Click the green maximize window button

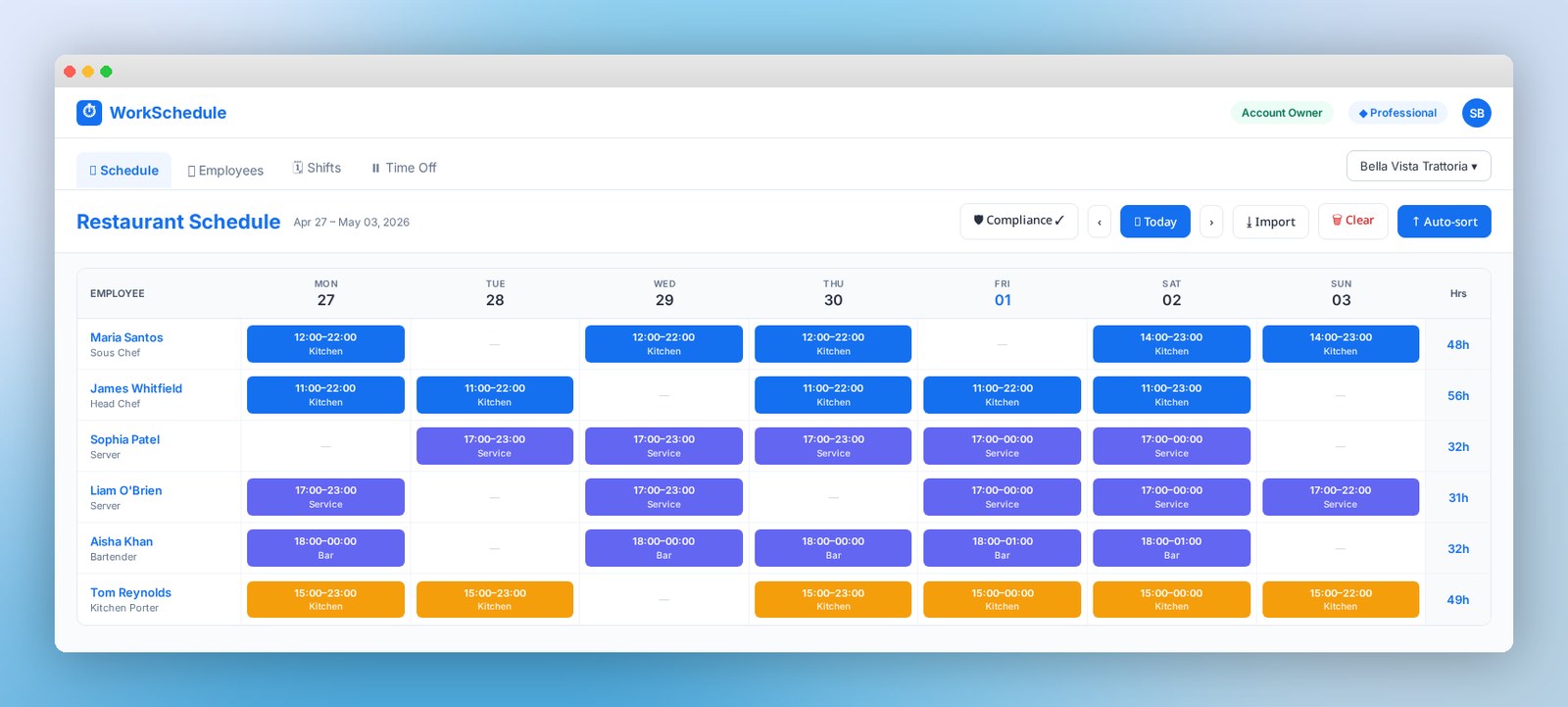click(106, 72)
